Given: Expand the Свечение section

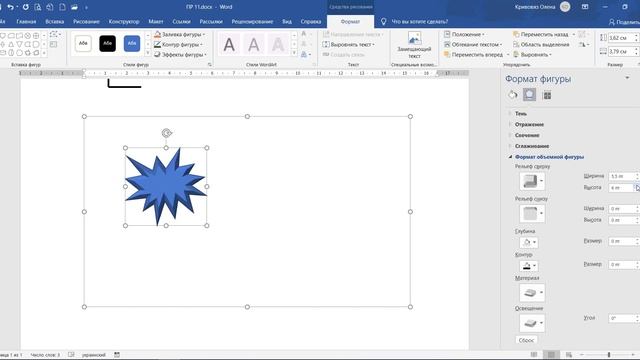Looking at the screenshot, I should 527,135.
